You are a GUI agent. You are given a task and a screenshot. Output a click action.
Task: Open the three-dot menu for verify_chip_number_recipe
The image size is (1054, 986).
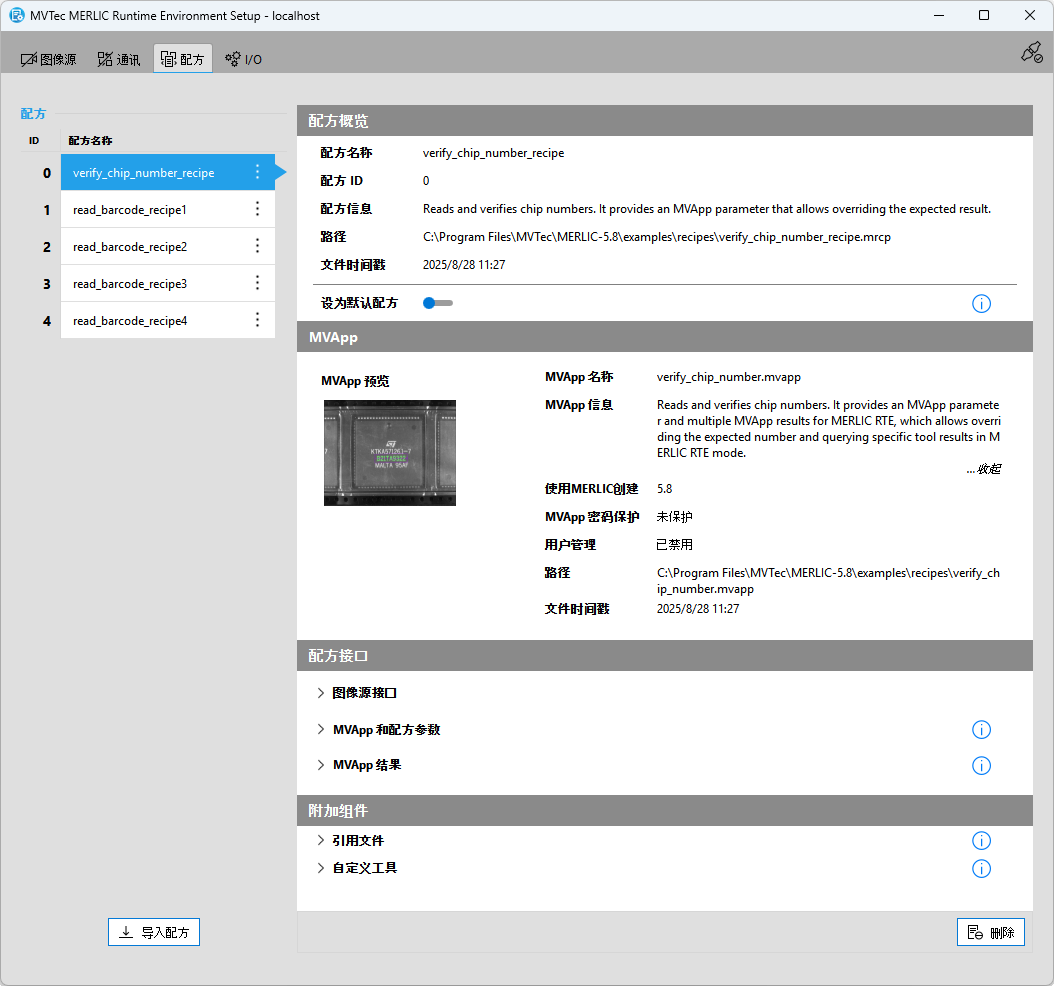[x=257, y=172]
